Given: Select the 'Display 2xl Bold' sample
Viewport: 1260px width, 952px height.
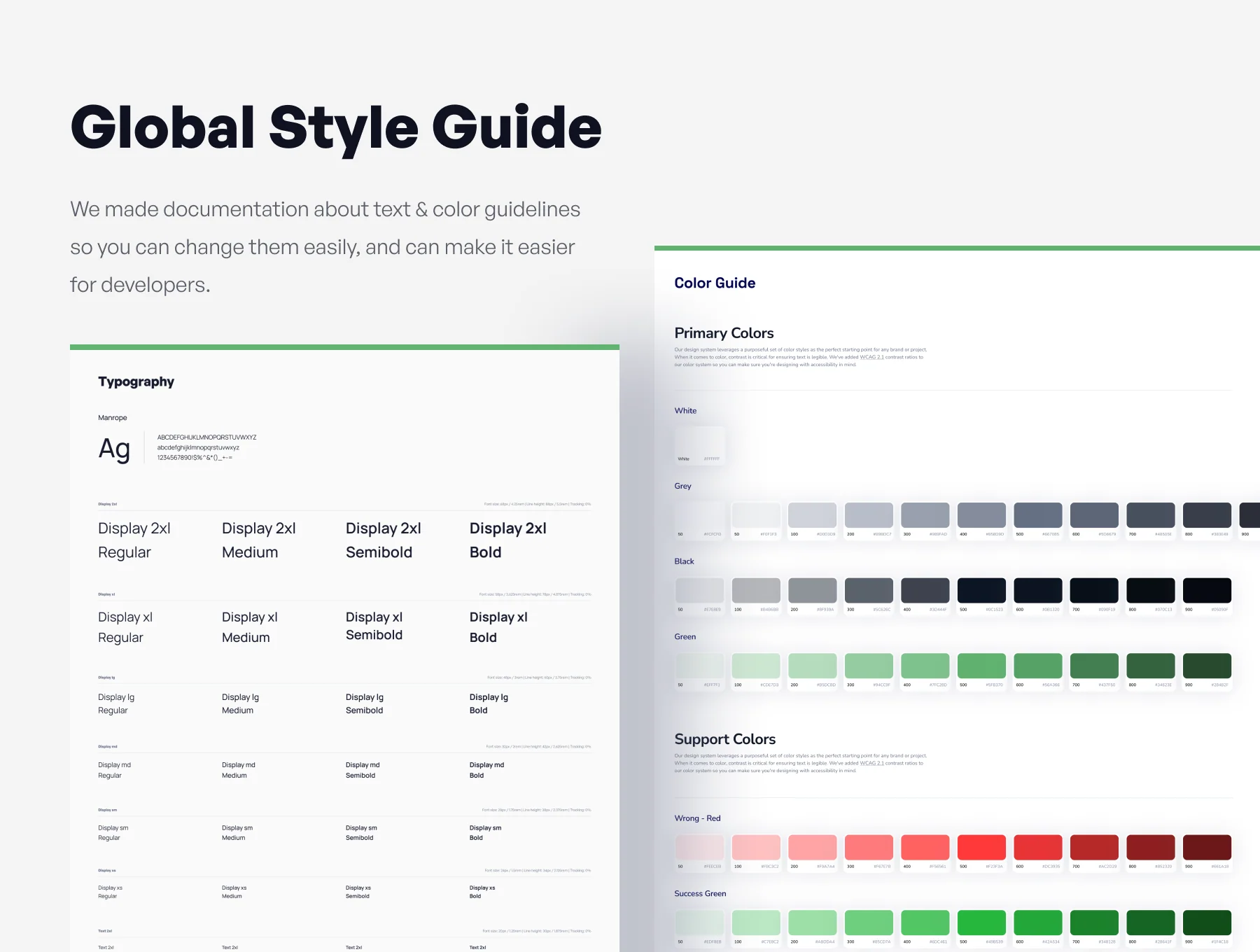Looking at the screenshot, I should tap(508, 540).
